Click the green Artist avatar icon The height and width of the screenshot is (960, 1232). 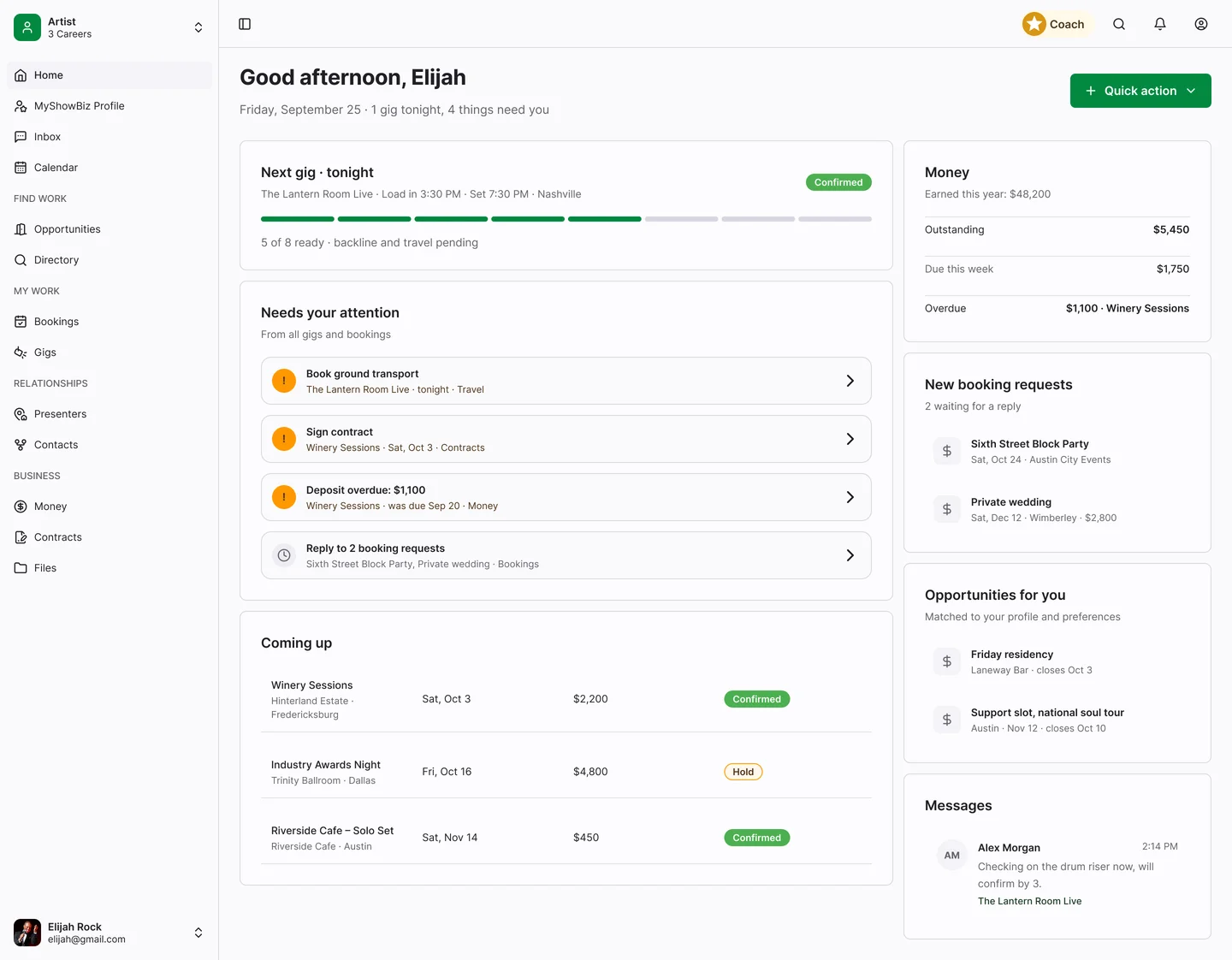(27, 27)
